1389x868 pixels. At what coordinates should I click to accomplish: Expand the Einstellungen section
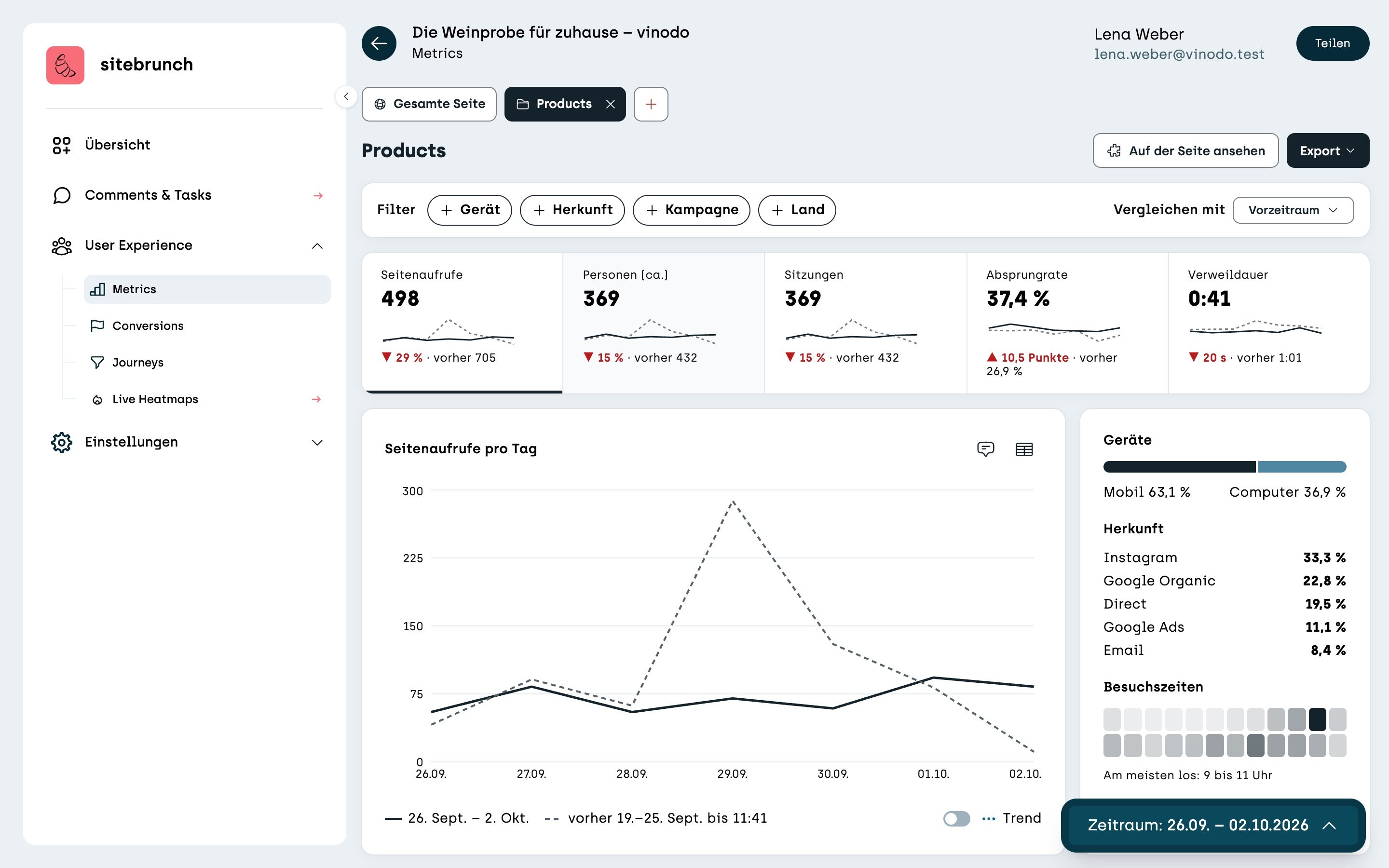(317, 442)
